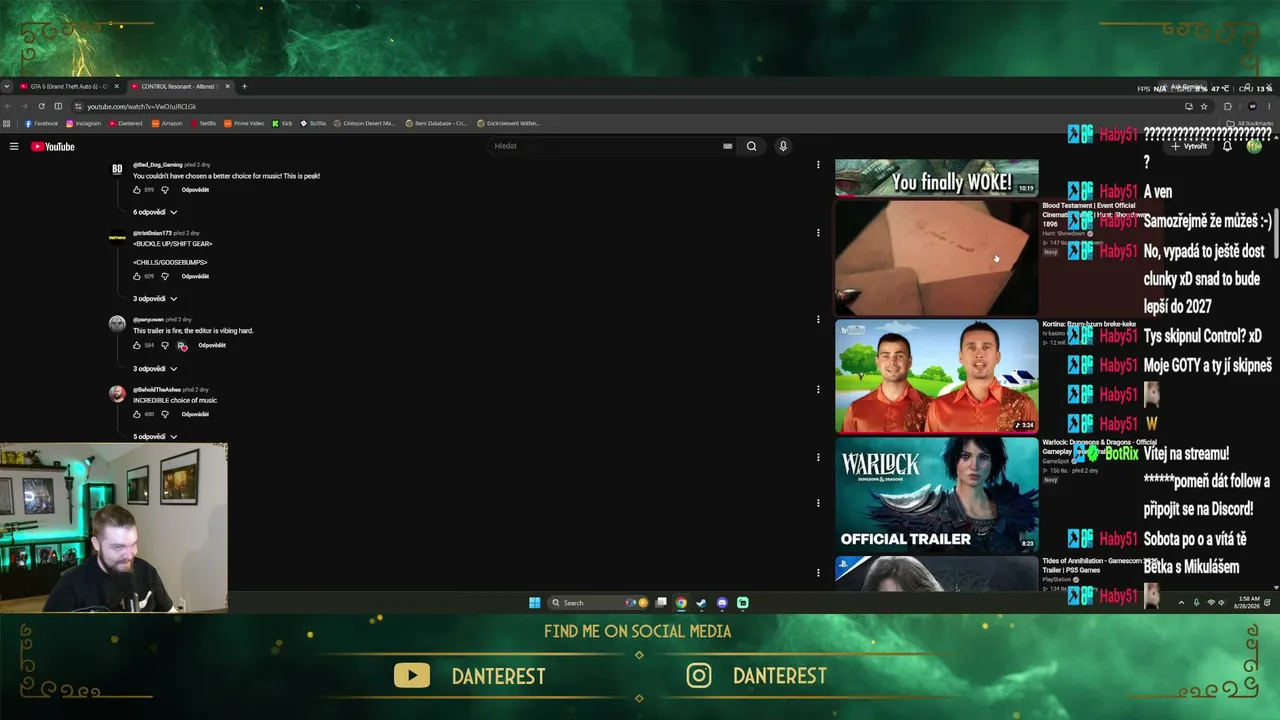Reply to the @Bad_Dog_Gaming comment
Image resolution: width=1280 pixels, height=720 pixels.
(x=195, y=190)
